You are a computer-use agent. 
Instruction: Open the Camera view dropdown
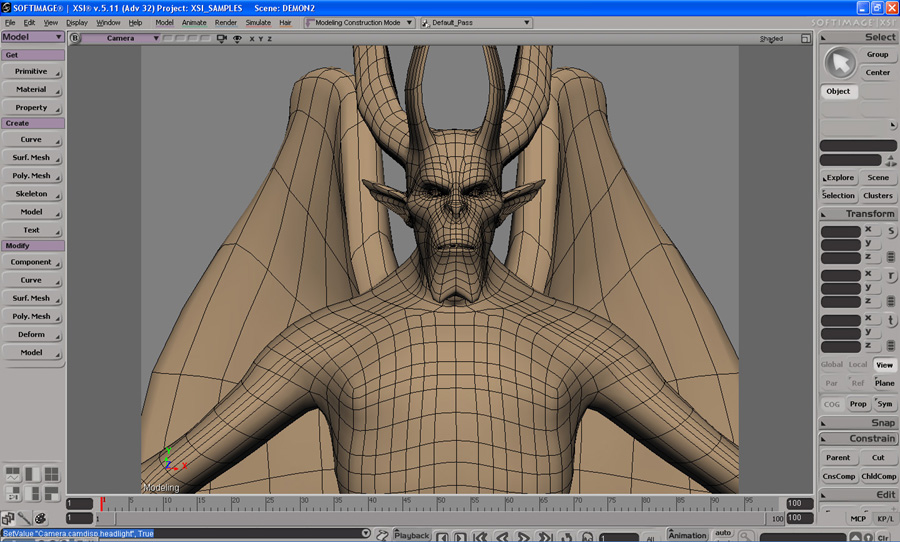[121, 38]
